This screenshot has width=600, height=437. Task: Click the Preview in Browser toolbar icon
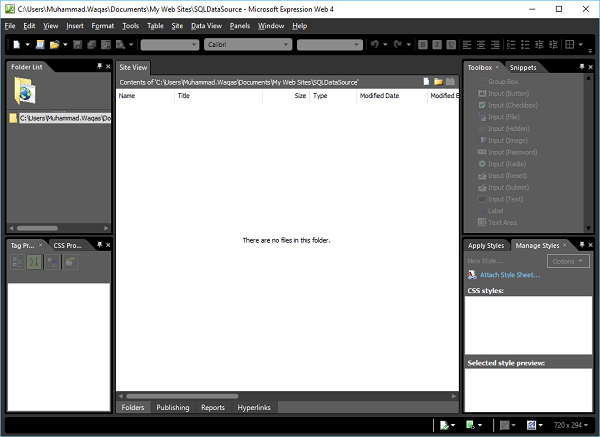point(121,45)
